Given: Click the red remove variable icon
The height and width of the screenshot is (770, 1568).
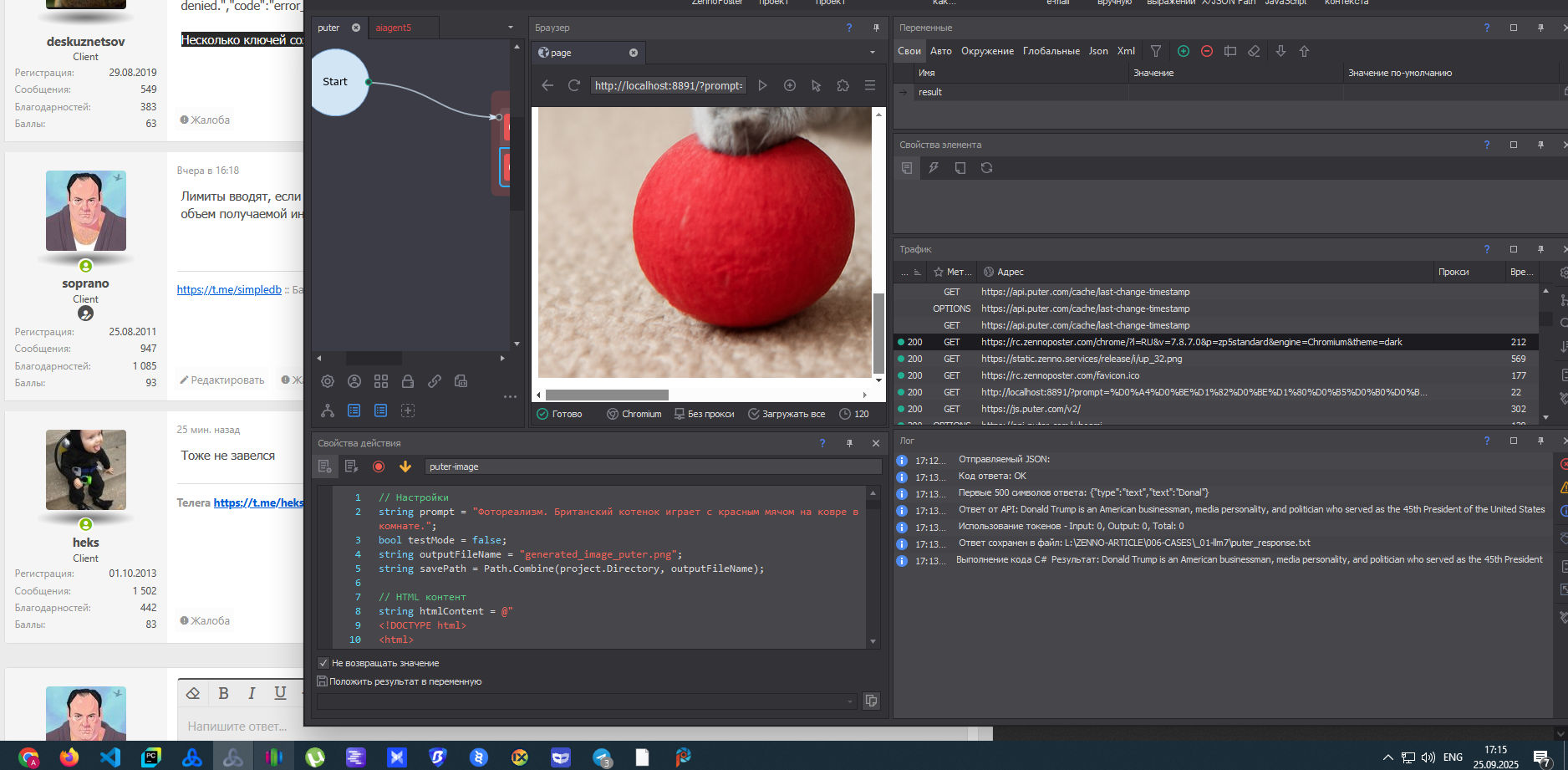Looking at the screenshot, I should [x=1207, y=51].
